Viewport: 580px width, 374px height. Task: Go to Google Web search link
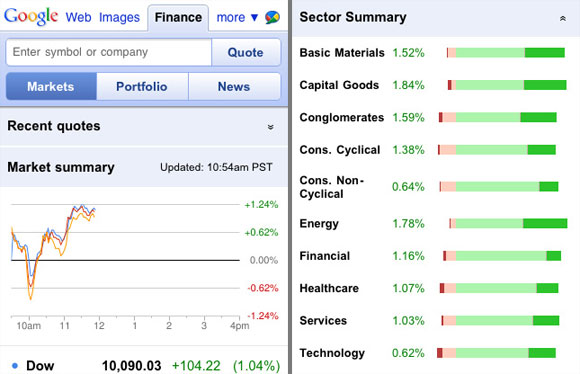[x=78, y=17]
